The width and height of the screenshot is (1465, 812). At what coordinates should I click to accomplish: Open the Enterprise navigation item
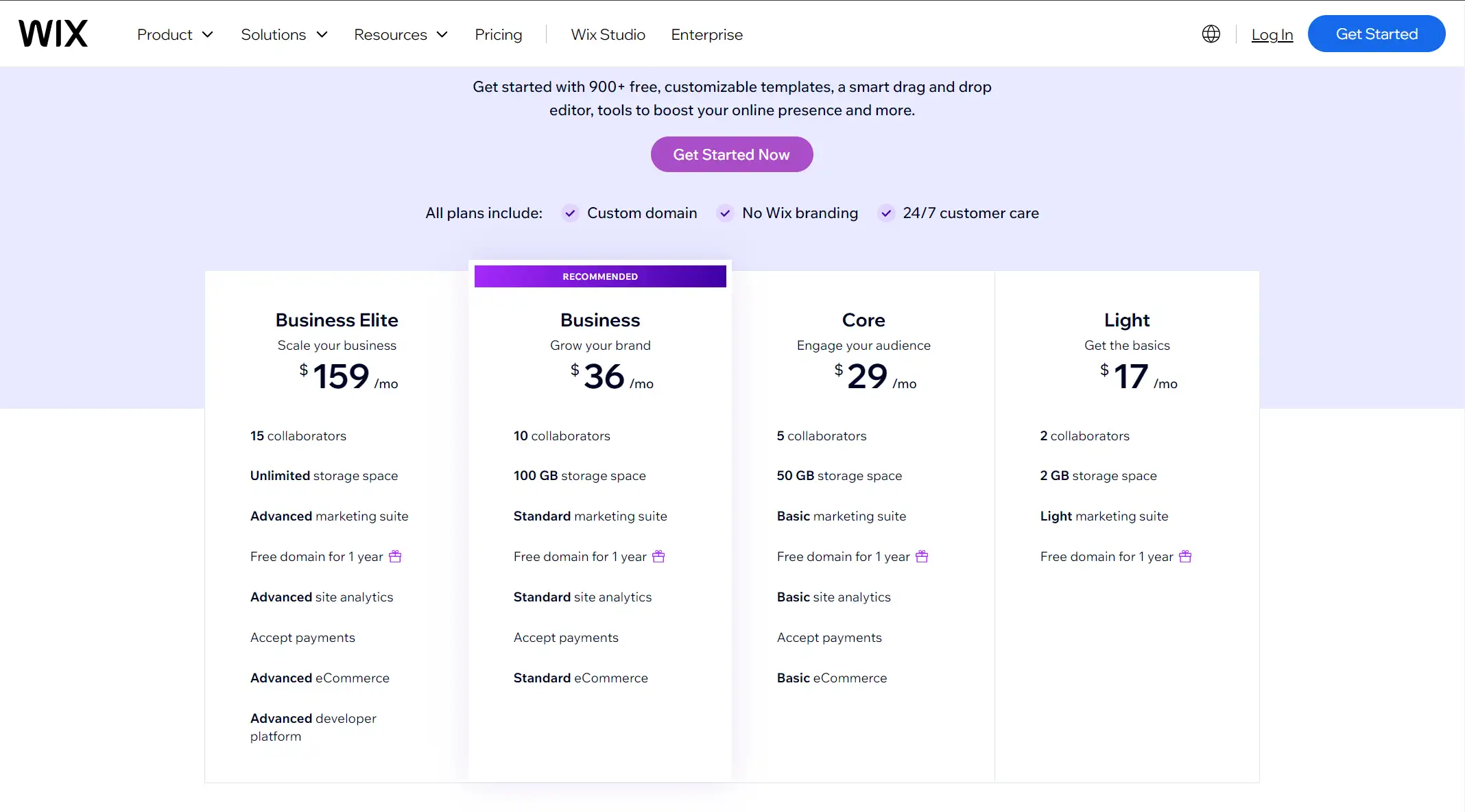click(x=706, y=34)
